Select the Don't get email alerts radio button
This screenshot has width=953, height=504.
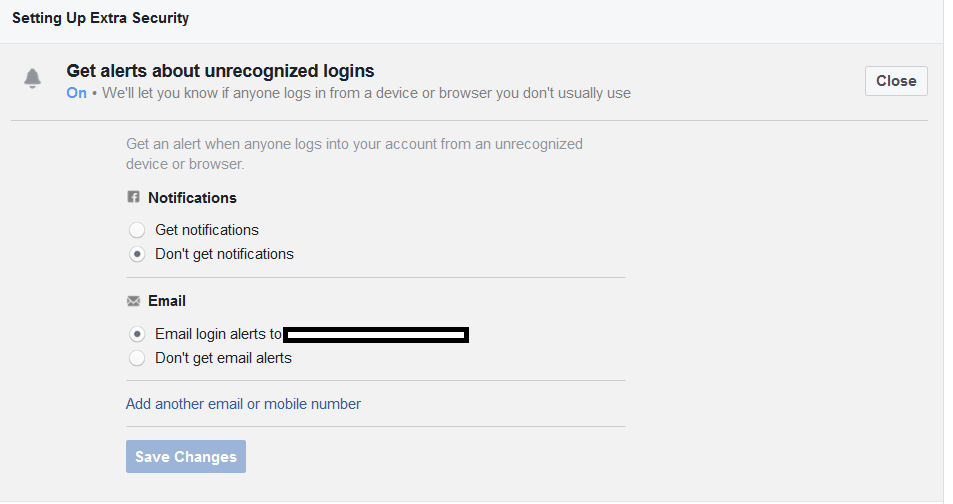click(x=137, y=358)
